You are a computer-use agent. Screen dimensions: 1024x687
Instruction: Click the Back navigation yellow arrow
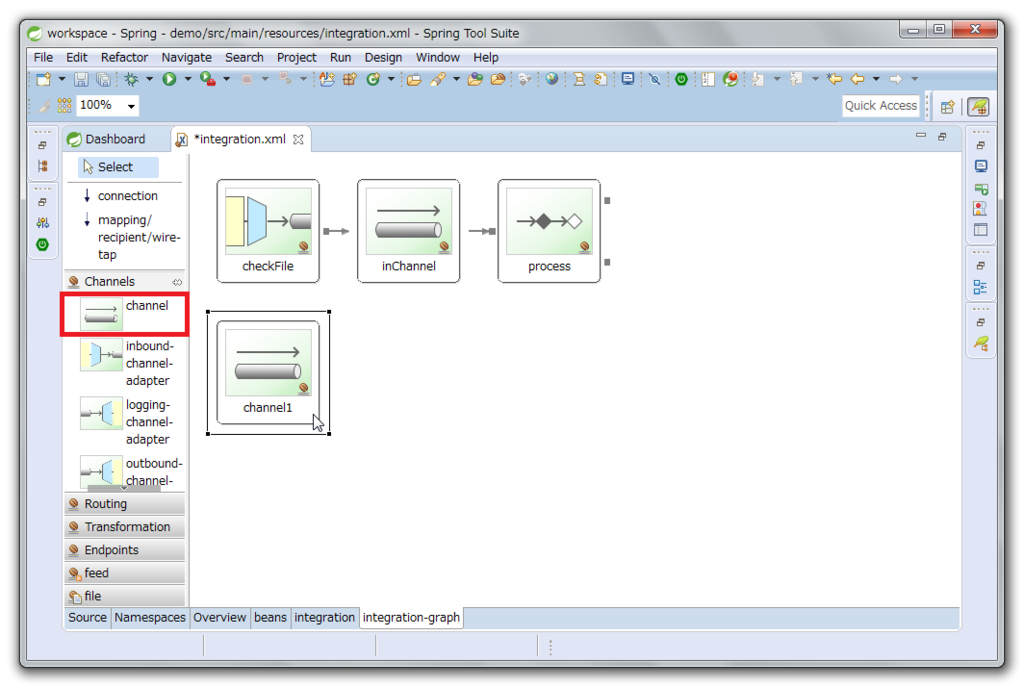857,80
